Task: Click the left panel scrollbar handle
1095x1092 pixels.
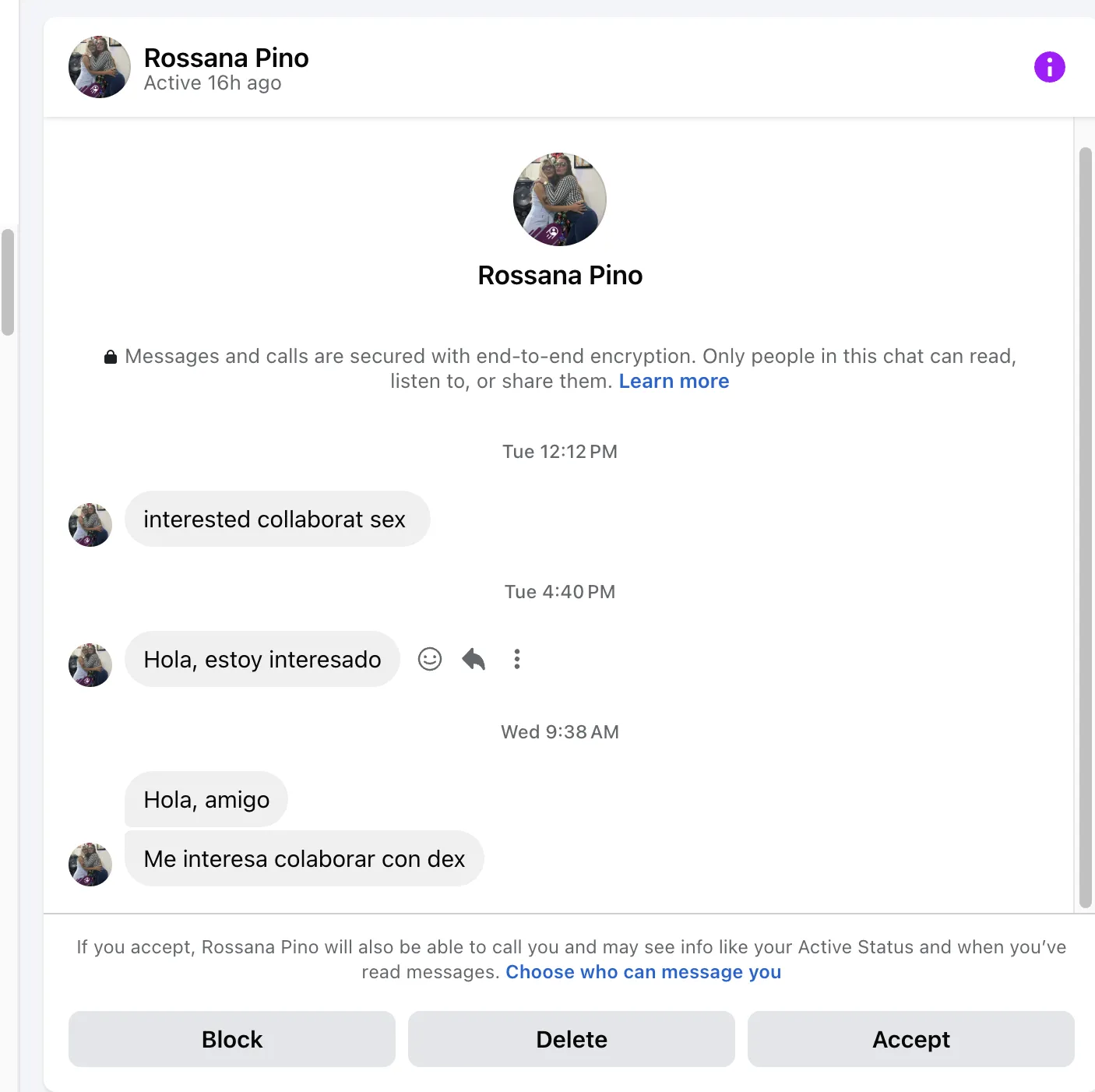Action: click(x=8, y=282)
